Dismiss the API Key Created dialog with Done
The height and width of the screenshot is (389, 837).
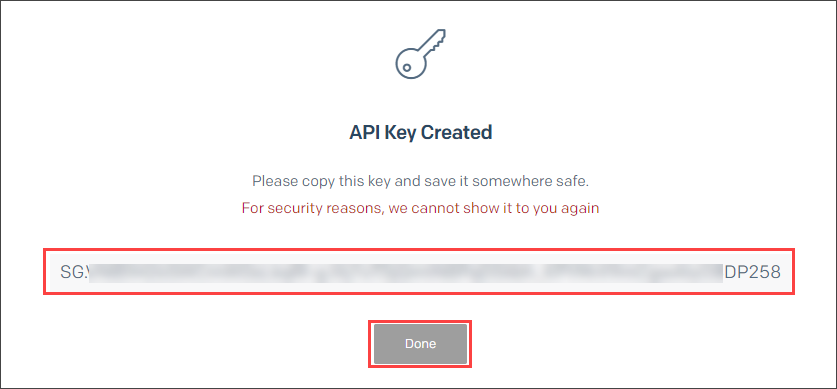(x=420, y=344)
